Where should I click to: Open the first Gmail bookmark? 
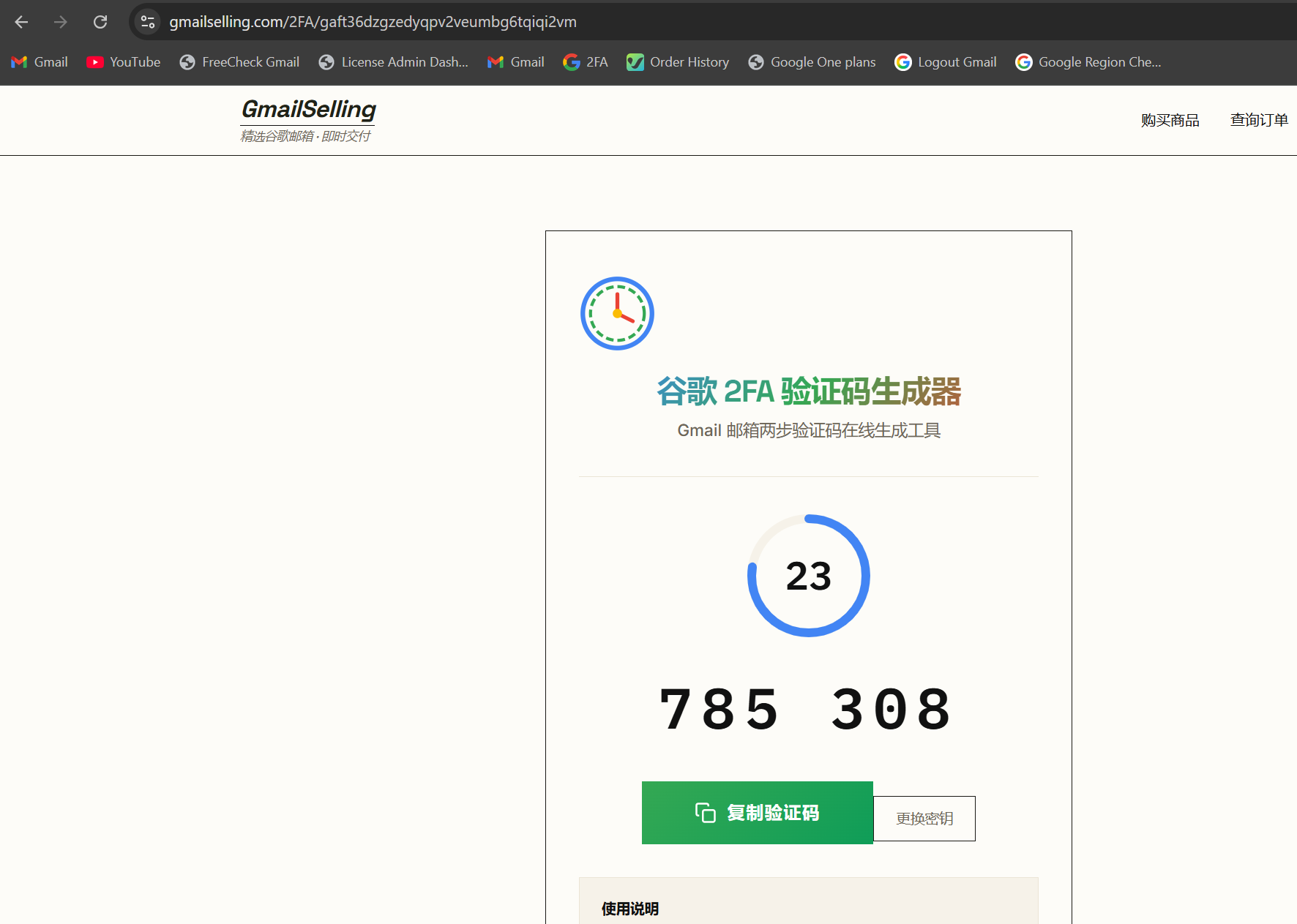point(40,62)
